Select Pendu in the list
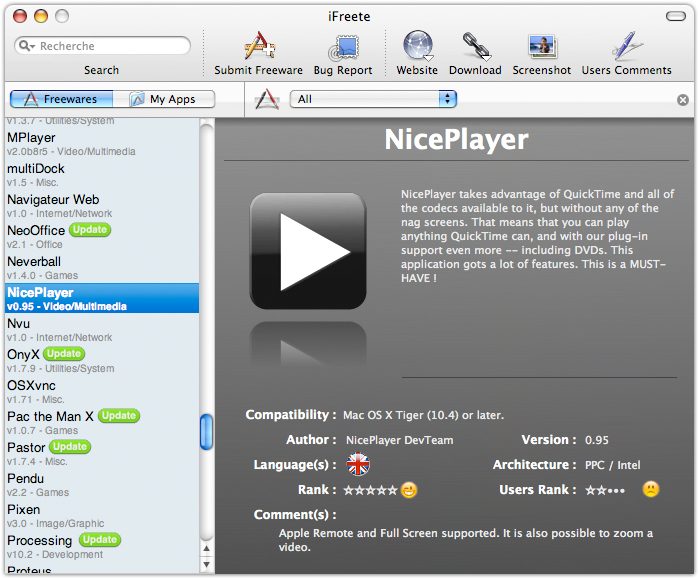 pos(102,485)
